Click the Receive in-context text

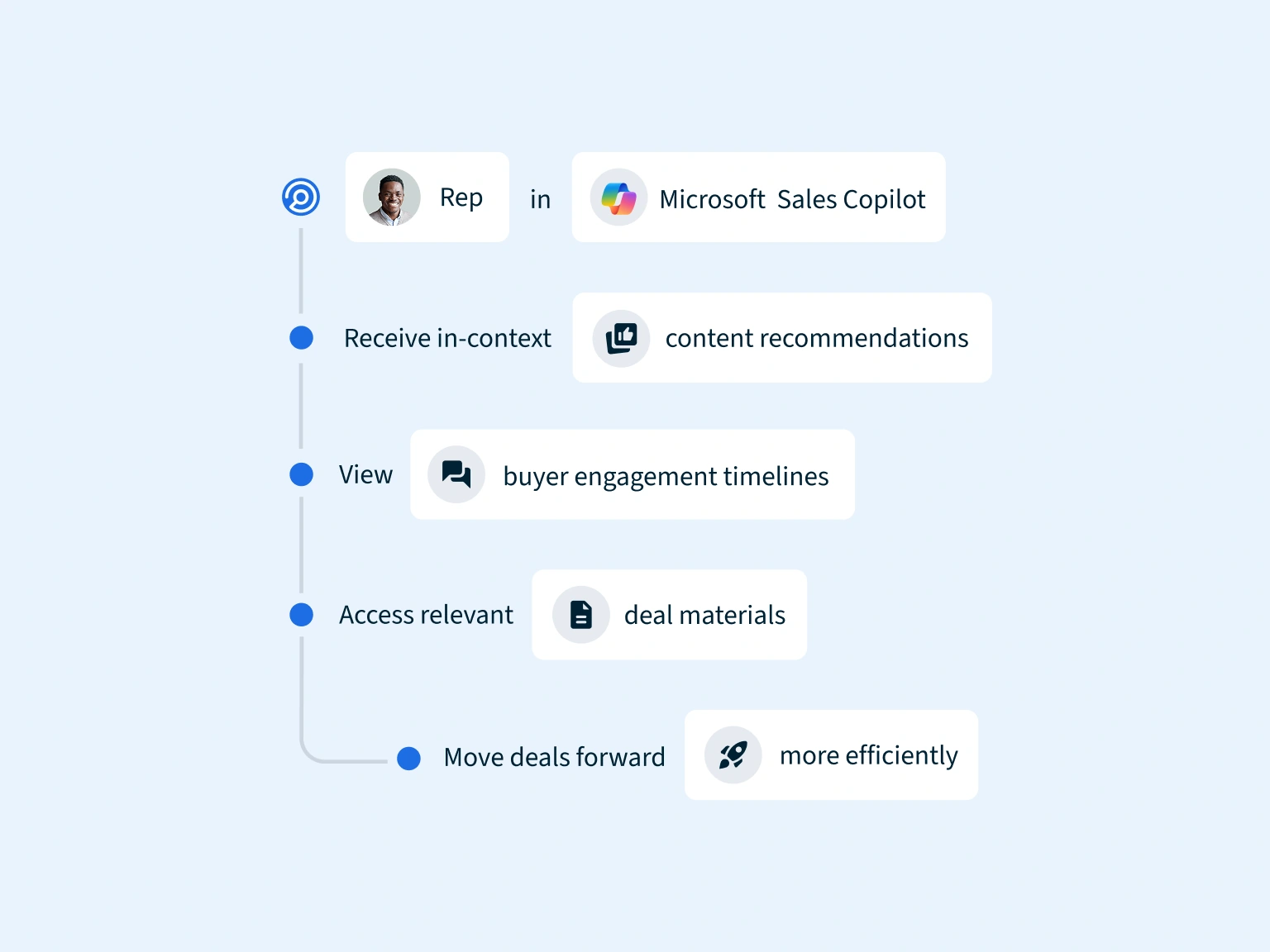click(447, 338)
